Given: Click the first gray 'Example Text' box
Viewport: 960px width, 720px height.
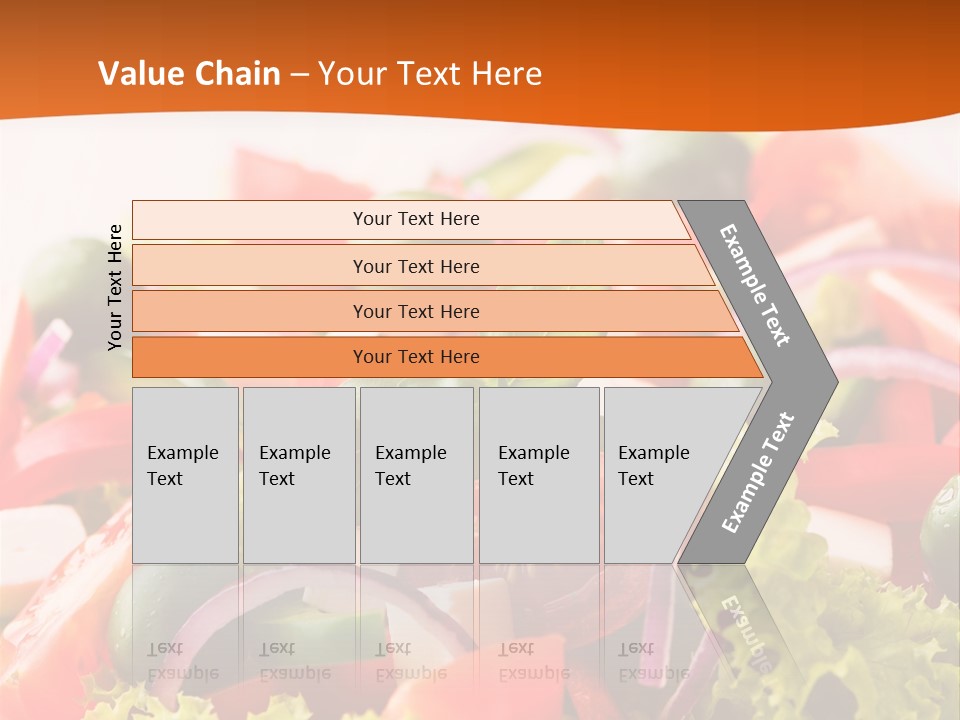Looking at the screenshot, I should (185, 475).
